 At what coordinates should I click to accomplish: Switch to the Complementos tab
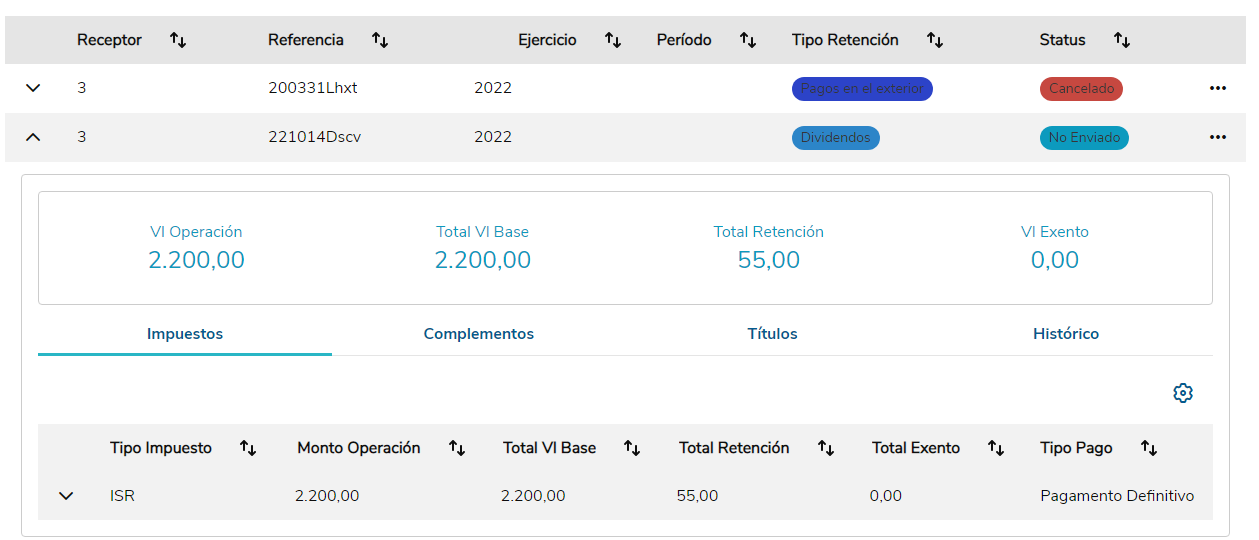478,334
